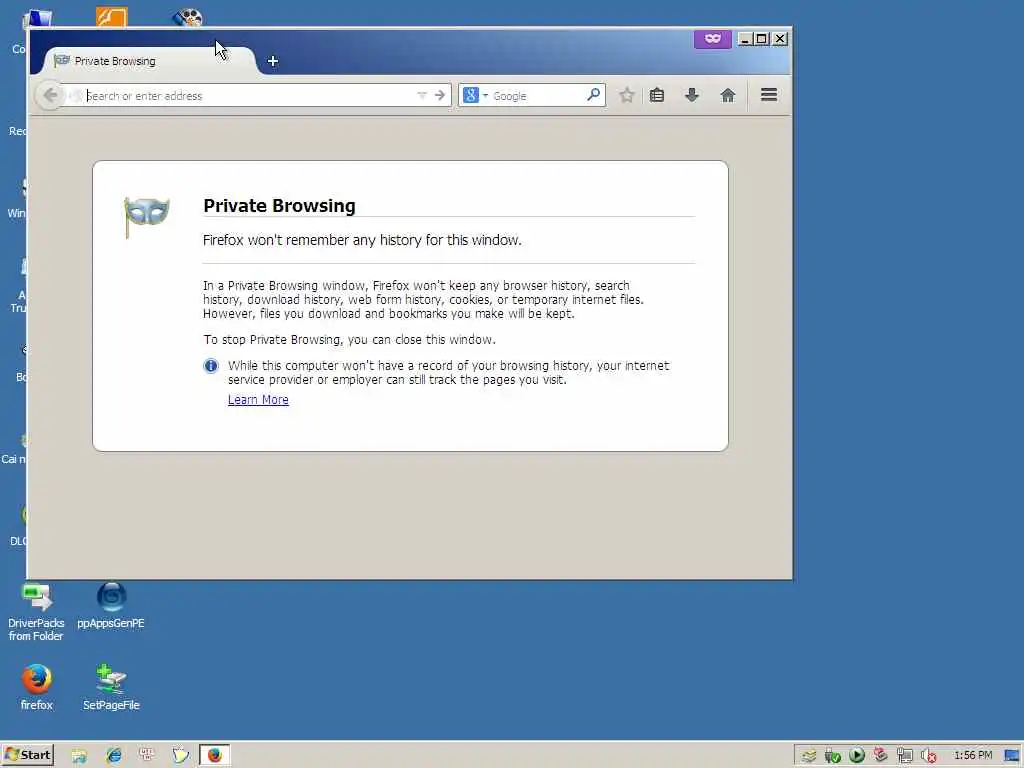1024x768 pixels.
Task: Select the SetPageFile desktop icon
Action: tap(111, 687)
